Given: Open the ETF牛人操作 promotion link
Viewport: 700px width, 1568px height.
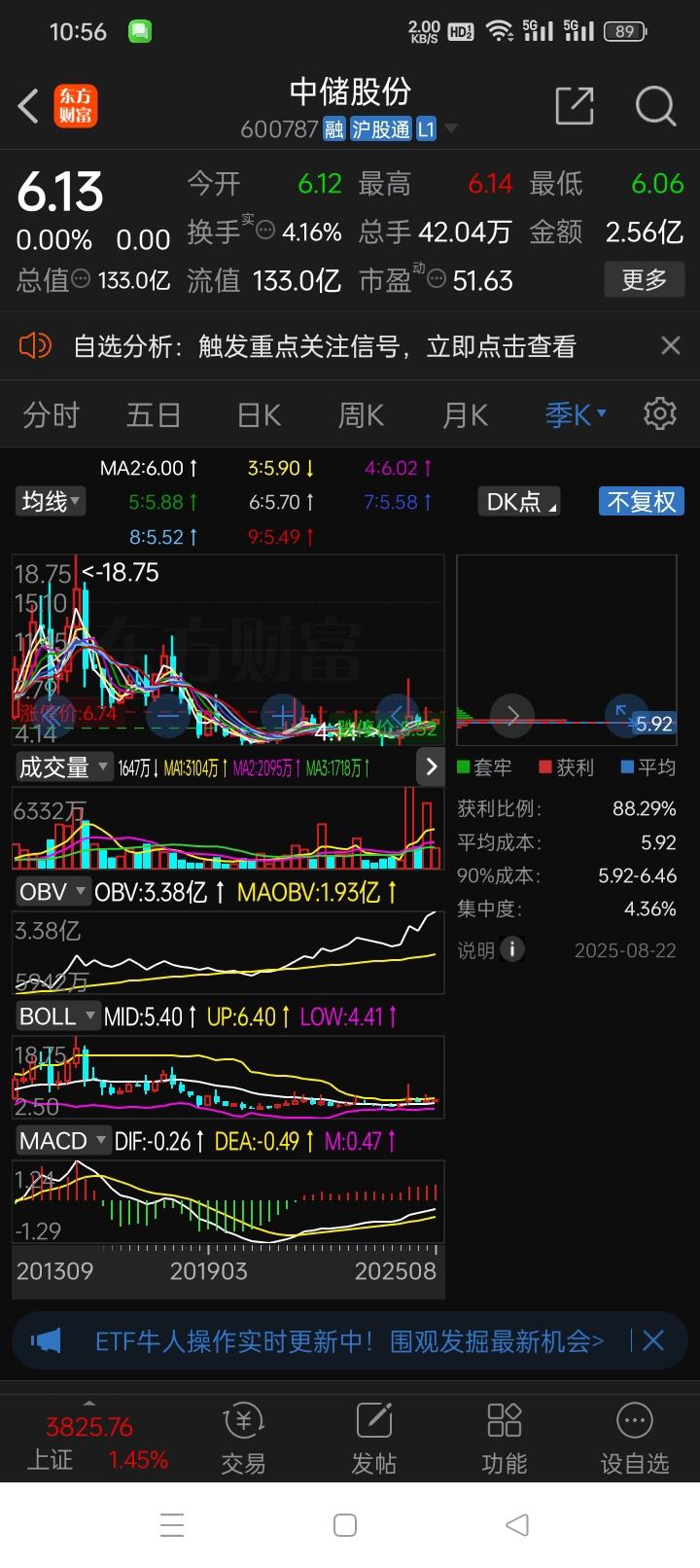Looking at the screenshot, I should pos(349,1341).
